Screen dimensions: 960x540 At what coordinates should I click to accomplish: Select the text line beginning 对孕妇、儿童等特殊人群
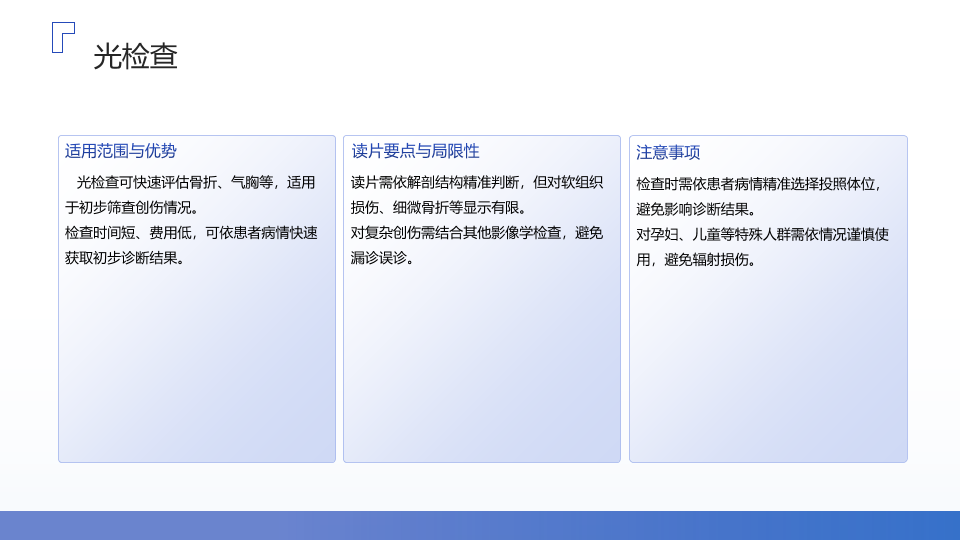pos(762,234)
